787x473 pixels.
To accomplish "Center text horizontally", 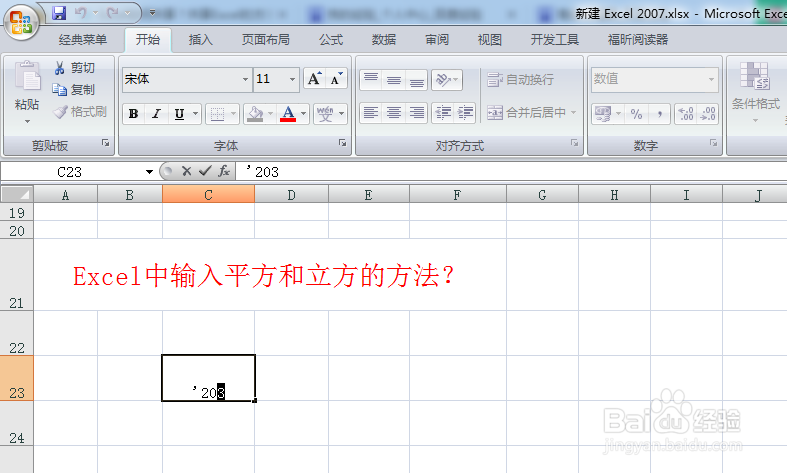I will pos(394,113).
